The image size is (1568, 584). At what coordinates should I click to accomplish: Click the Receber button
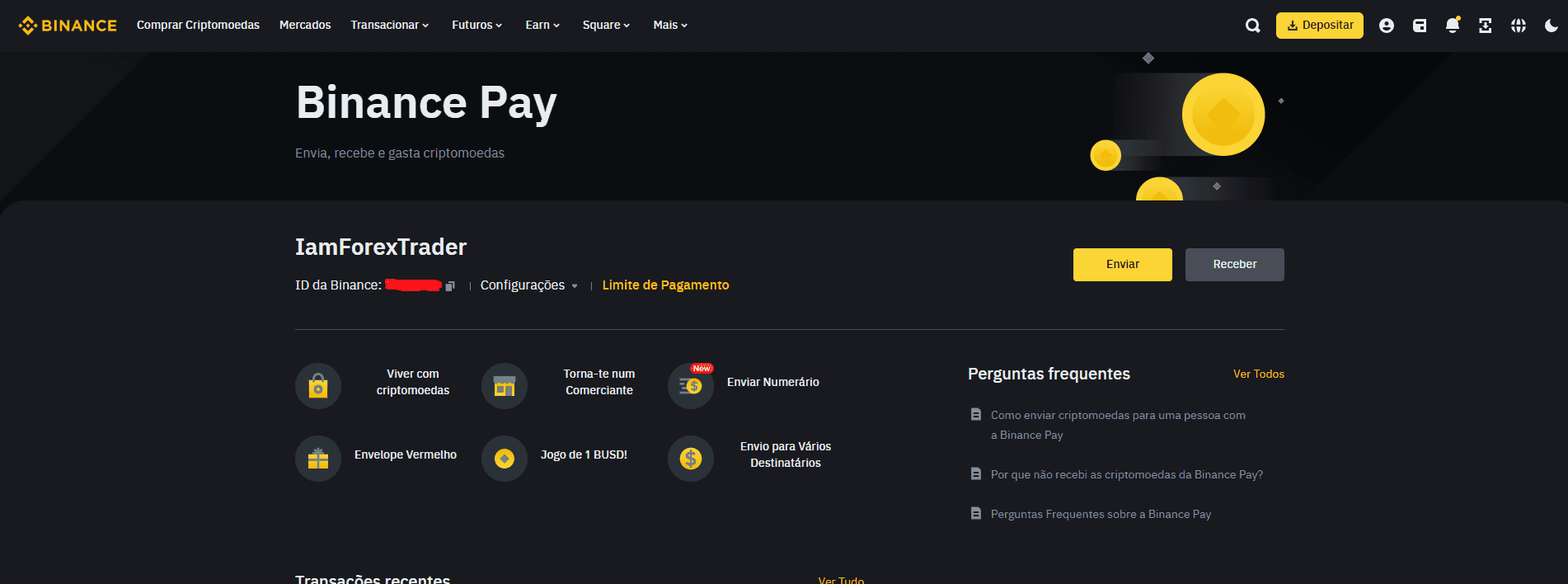point(1235,265)
